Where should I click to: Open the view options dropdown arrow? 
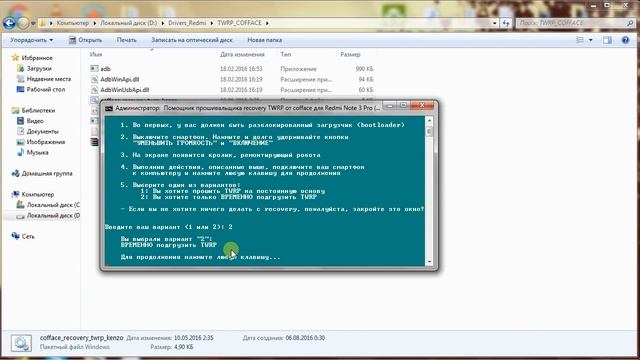click(x=591, y=40)
